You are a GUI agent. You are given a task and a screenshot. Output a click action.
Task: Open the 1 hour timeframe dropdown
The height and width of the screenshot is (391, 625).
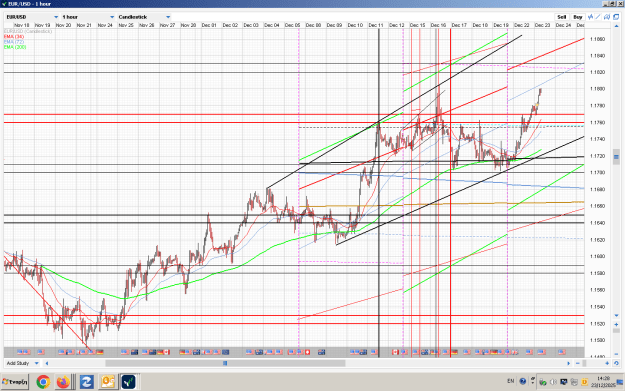88,17
